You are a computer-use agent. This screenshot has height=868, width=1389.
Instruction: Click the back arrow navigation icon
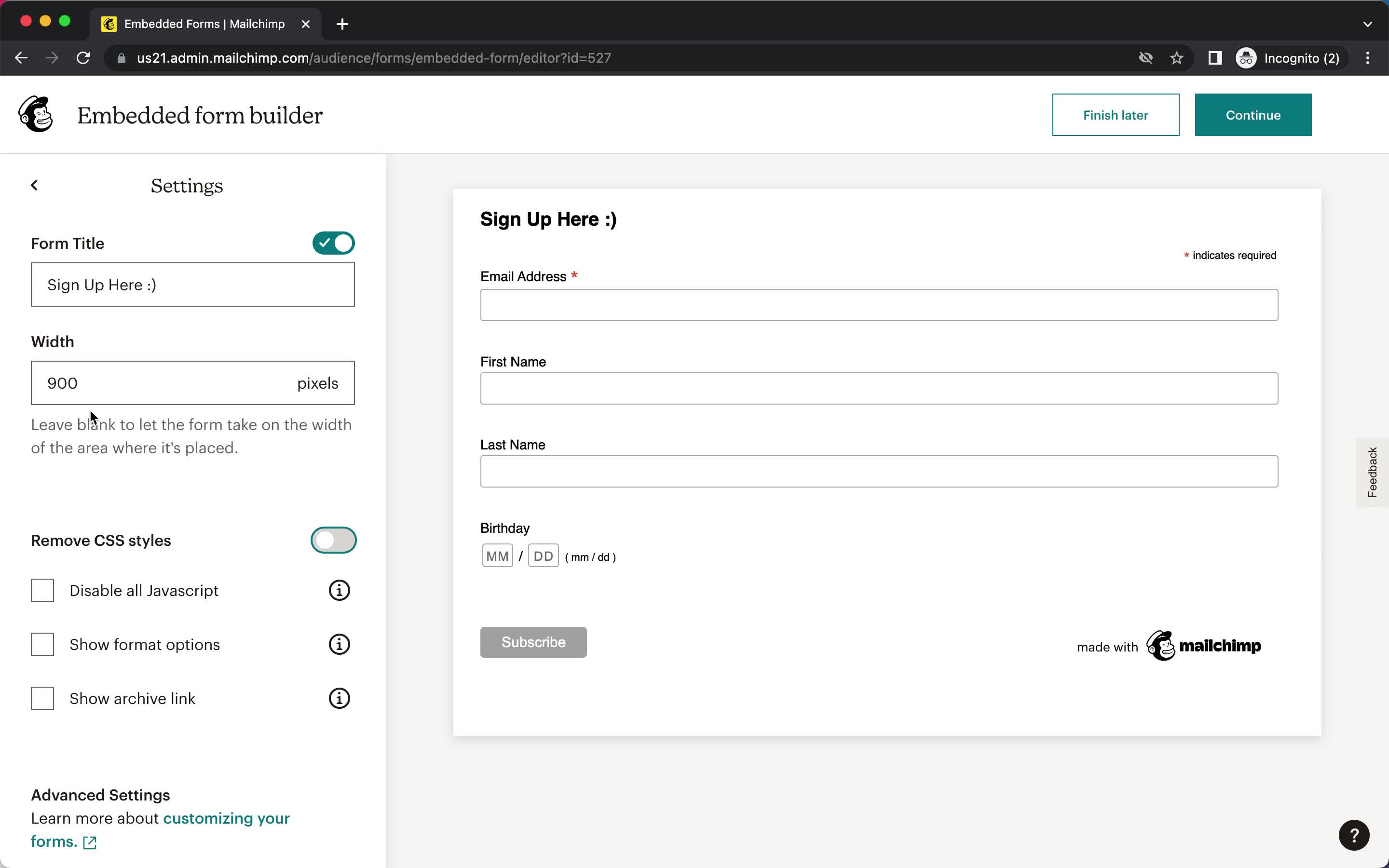tap(34, 185)
